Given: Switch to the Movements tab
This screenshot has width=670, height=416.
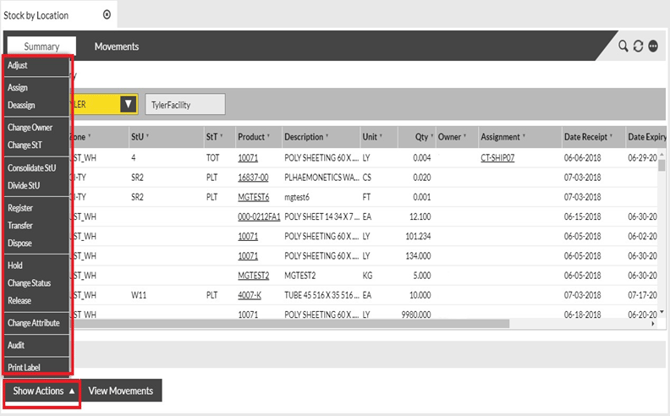Looking at the screenshot, I should (116, 46).
